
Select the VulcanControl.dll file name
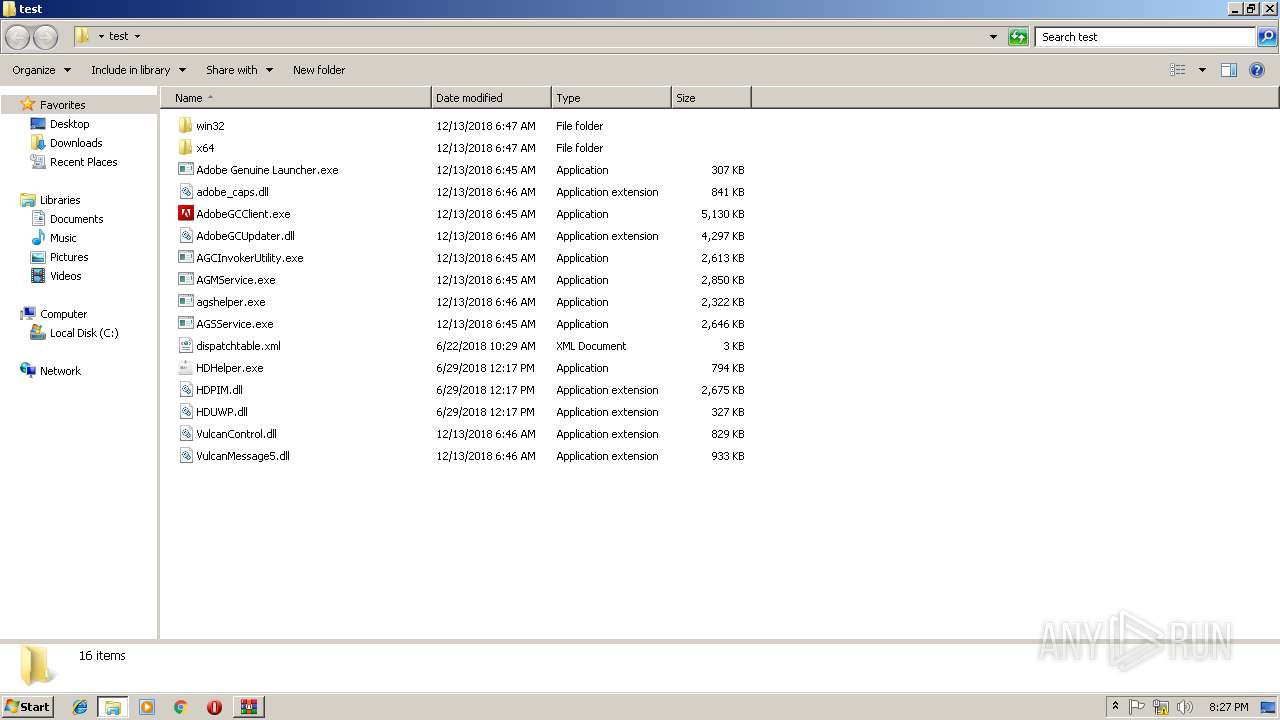[236, 434]
